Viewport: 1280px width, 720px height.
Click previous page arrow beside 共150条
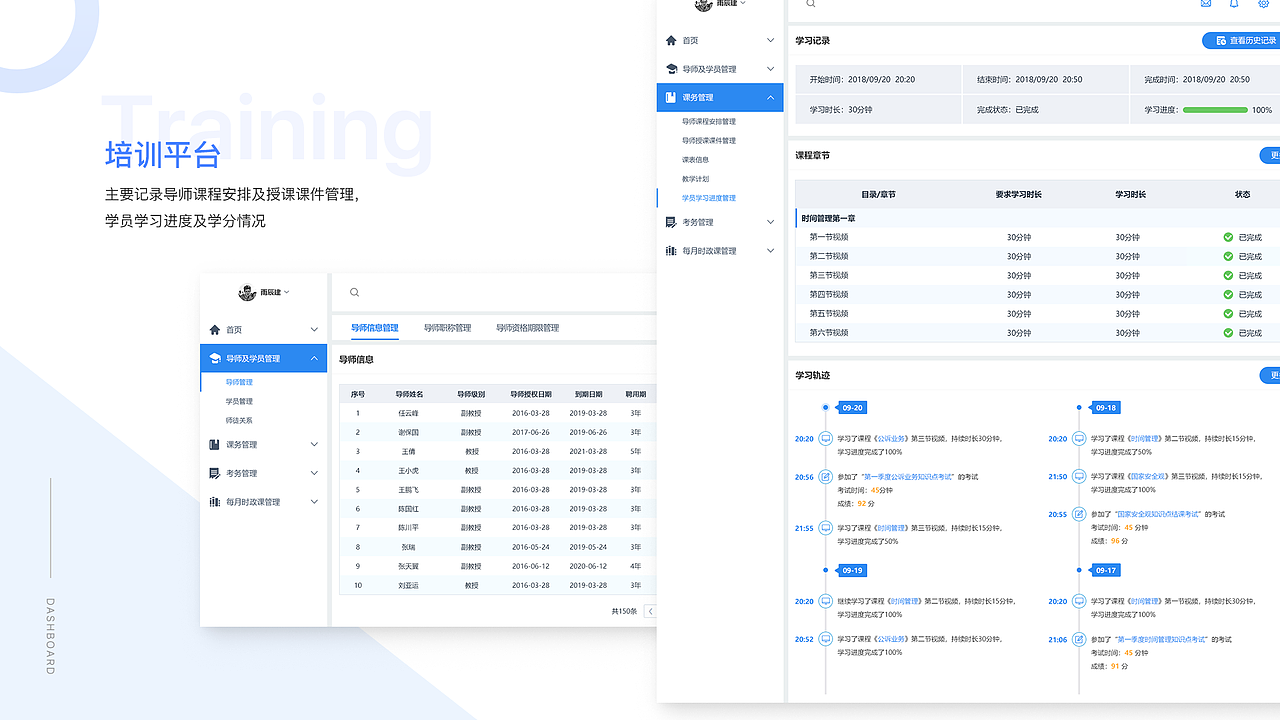click(x=650, y=611)
